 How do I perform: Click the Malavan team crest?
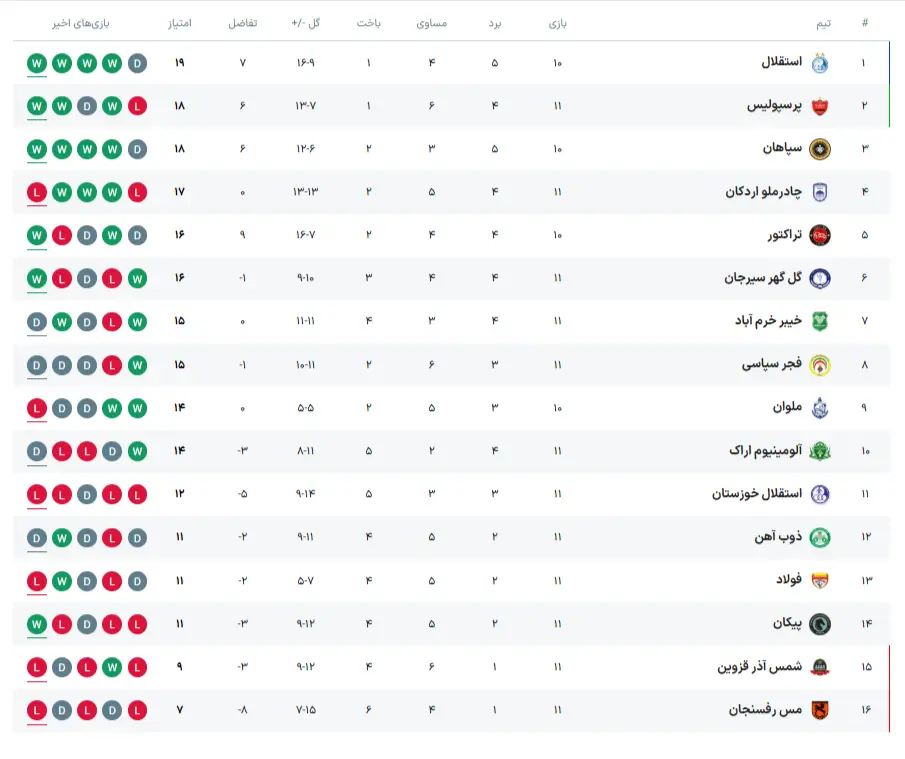click(x=819, y=407)
